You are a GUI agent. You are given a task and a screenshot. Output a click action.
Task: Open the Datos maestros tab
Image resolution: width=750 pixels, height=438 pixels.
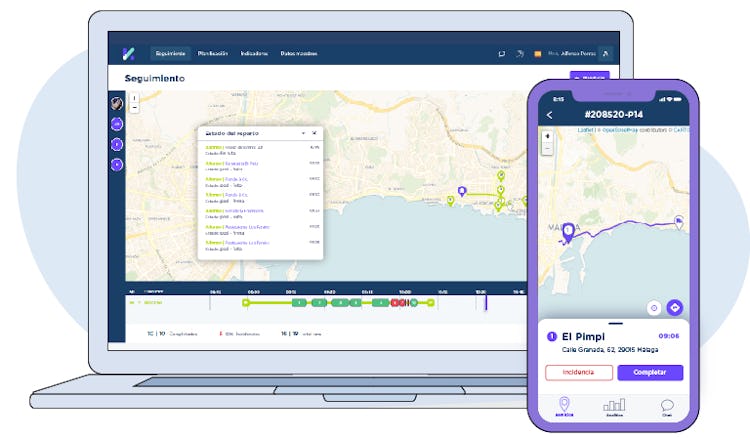click(x=298, y=54)
